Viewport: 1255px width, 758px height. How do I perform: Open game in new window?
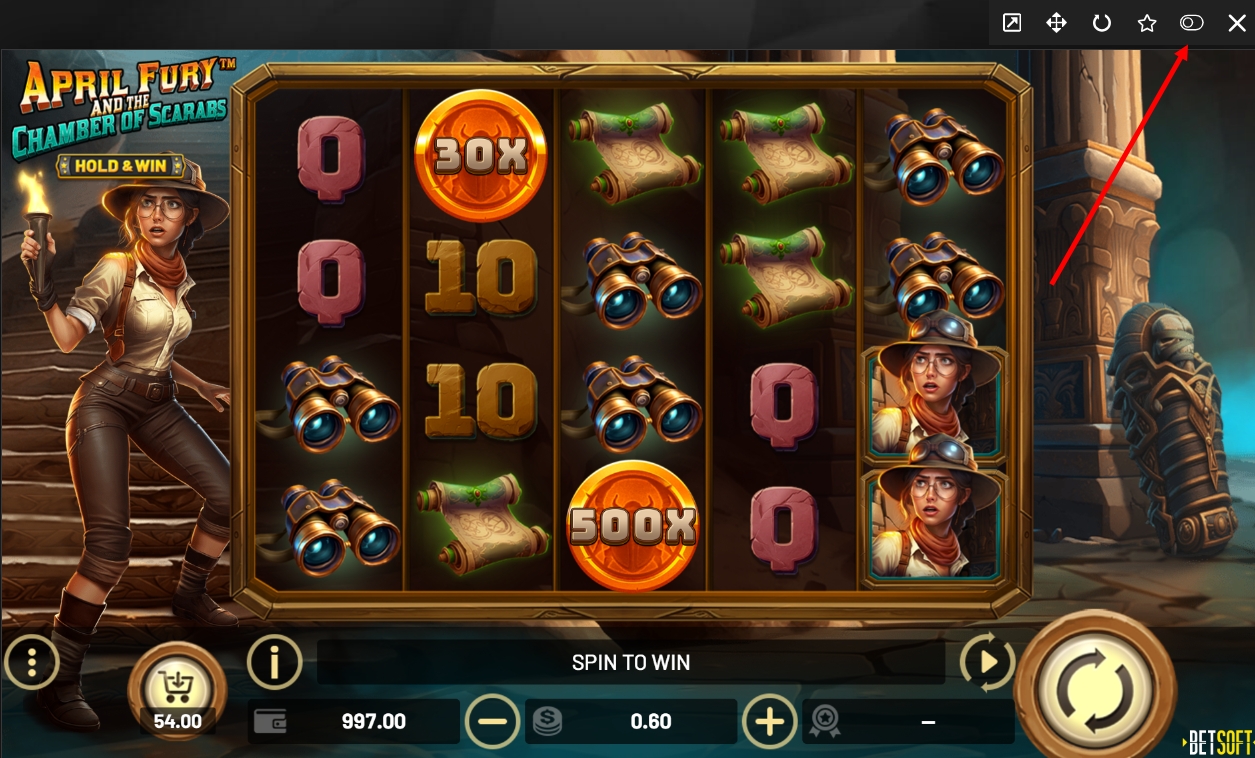[x=1012, y=23]
